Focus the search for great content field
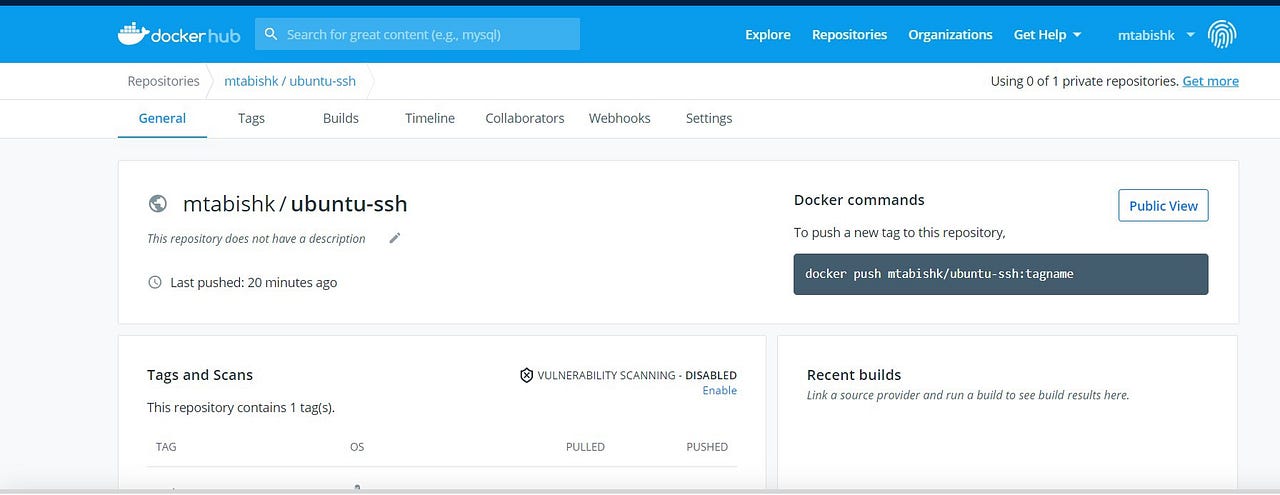This screenshot has height=495, width=1280. click(417, 34)
